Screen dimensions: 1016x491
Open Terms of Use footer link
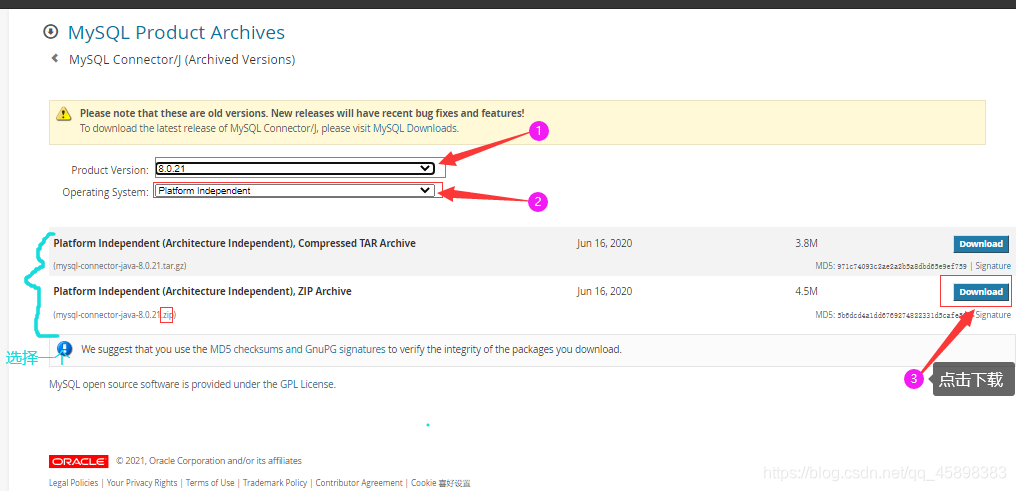[x=210, y=483]
